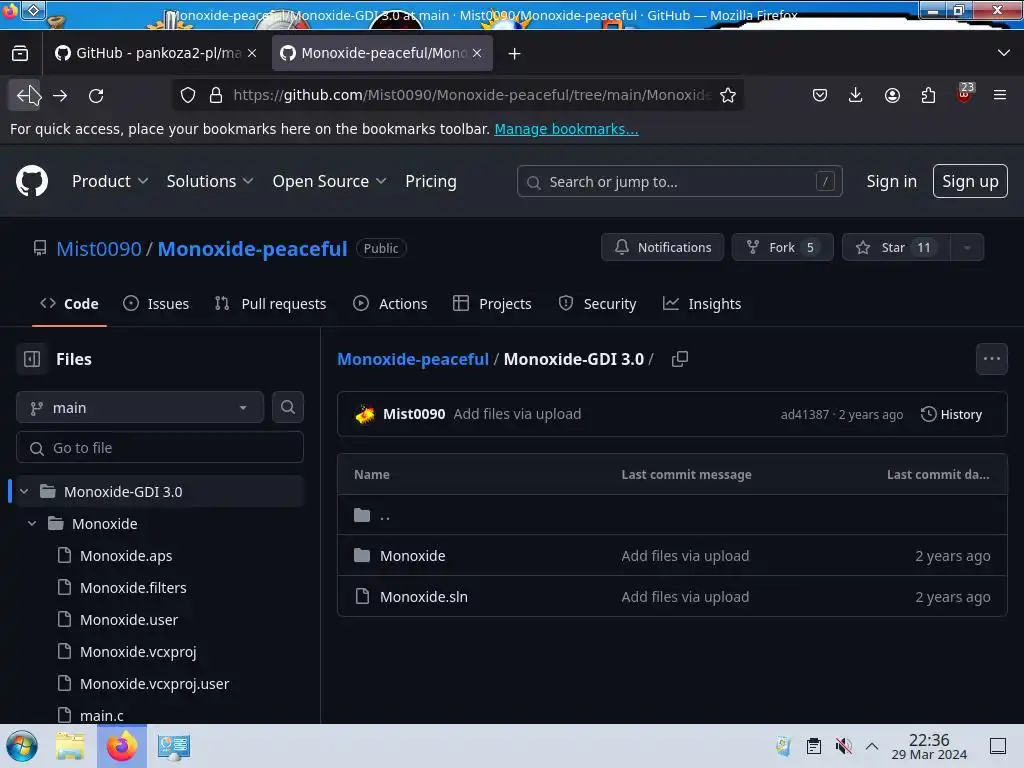
Task: Open the Pricing link
Action: (430, 181)
